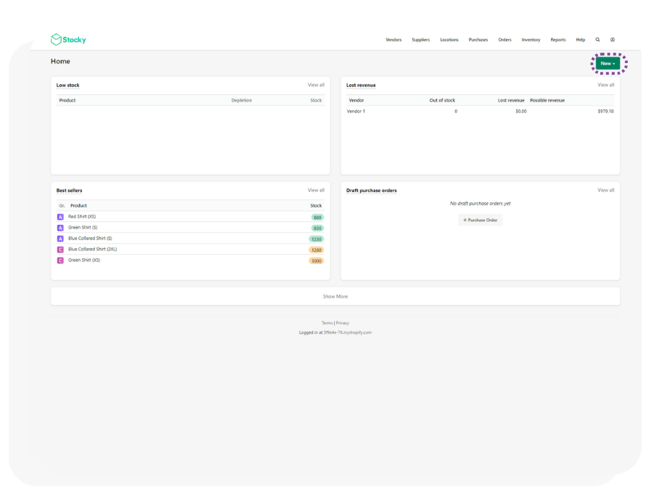The height and width of the screenshot is (502, 670).
Task: Click stock badge for Red Shirt (XS)
Action: (317, 217)
